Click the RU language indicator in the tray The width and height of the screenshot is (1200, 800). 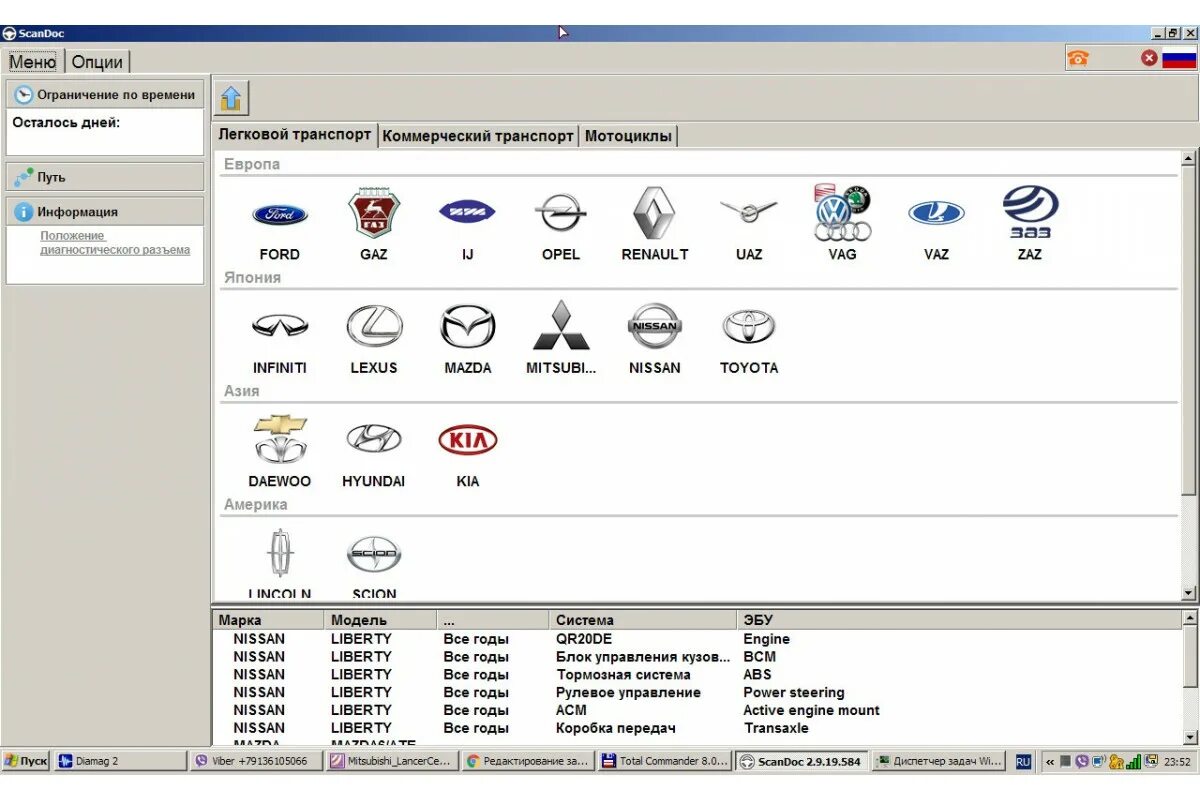pyautogui.click(x=1023, y=762)
